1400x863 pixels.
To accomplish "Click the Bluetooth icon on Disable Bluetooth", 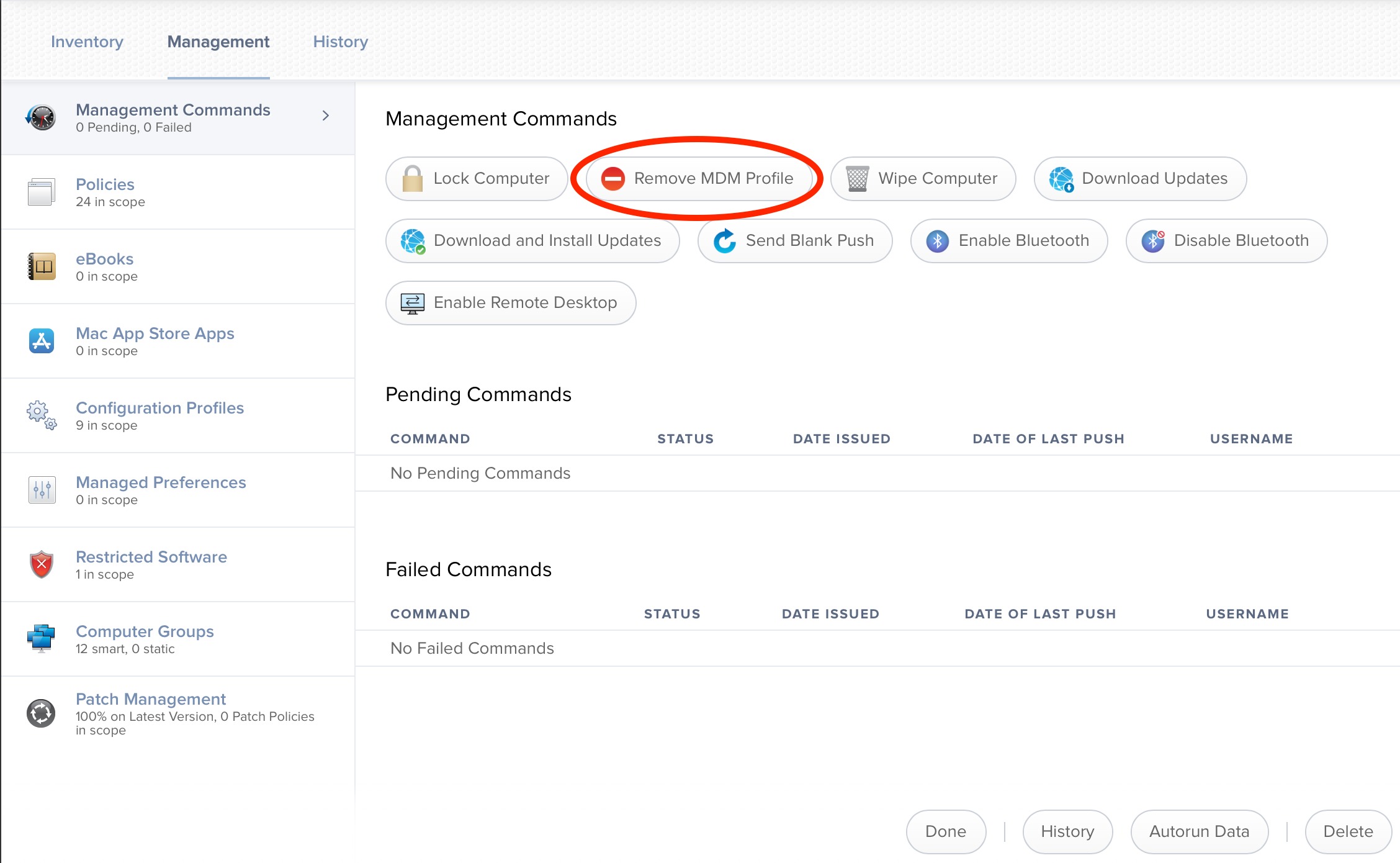I will [1153, 241].
